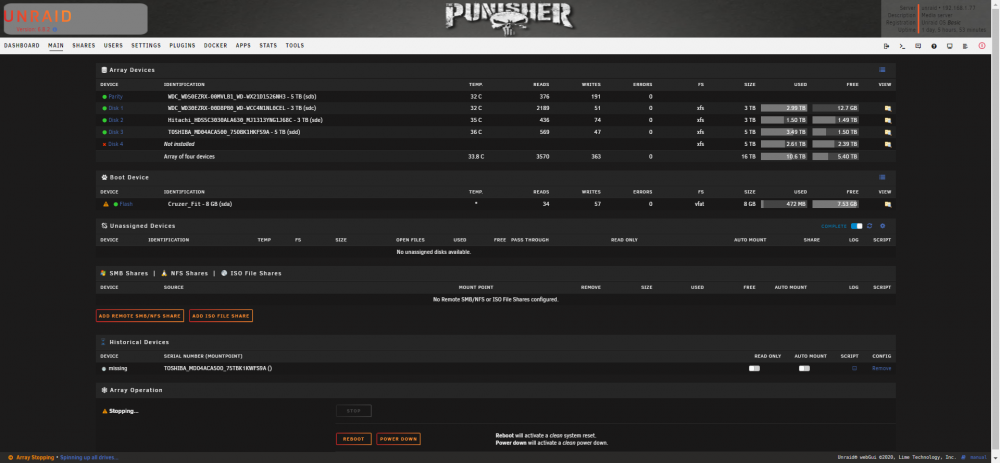Toggle Read Only switch for missing TOSHIBA

754,369
